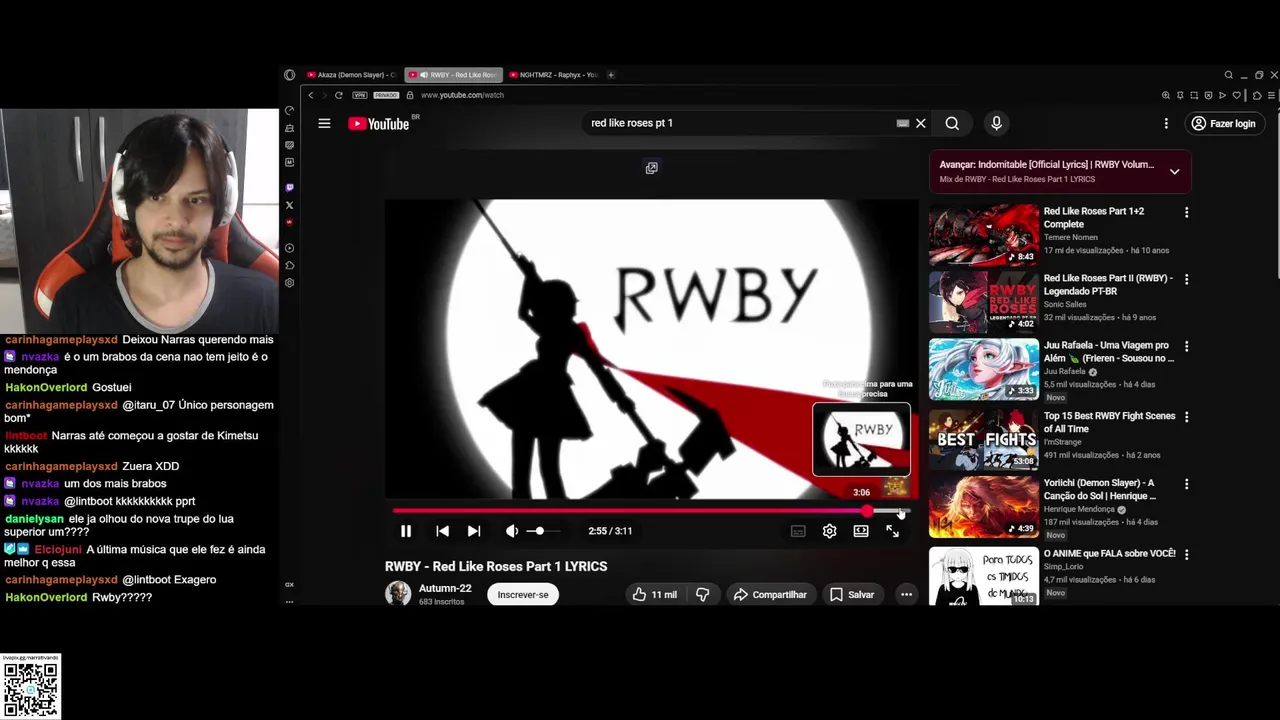Toggle the VPN badge in address bar
Image resolution: width=1280 pixels, height=720 pixels.
click(x=360, y=95)
